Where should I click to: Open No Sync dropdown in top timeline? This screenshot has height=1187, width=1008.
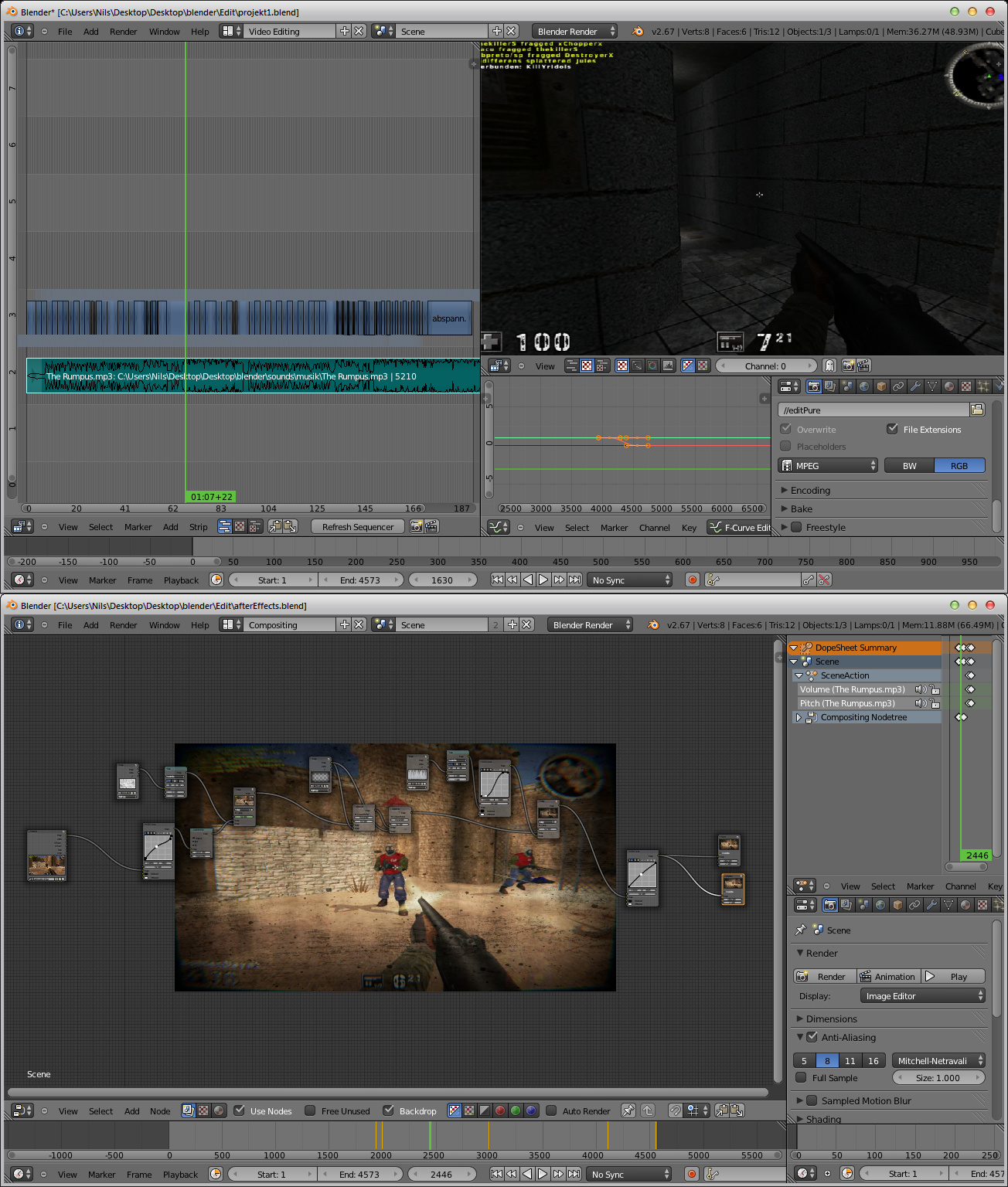tap(630, 580)
